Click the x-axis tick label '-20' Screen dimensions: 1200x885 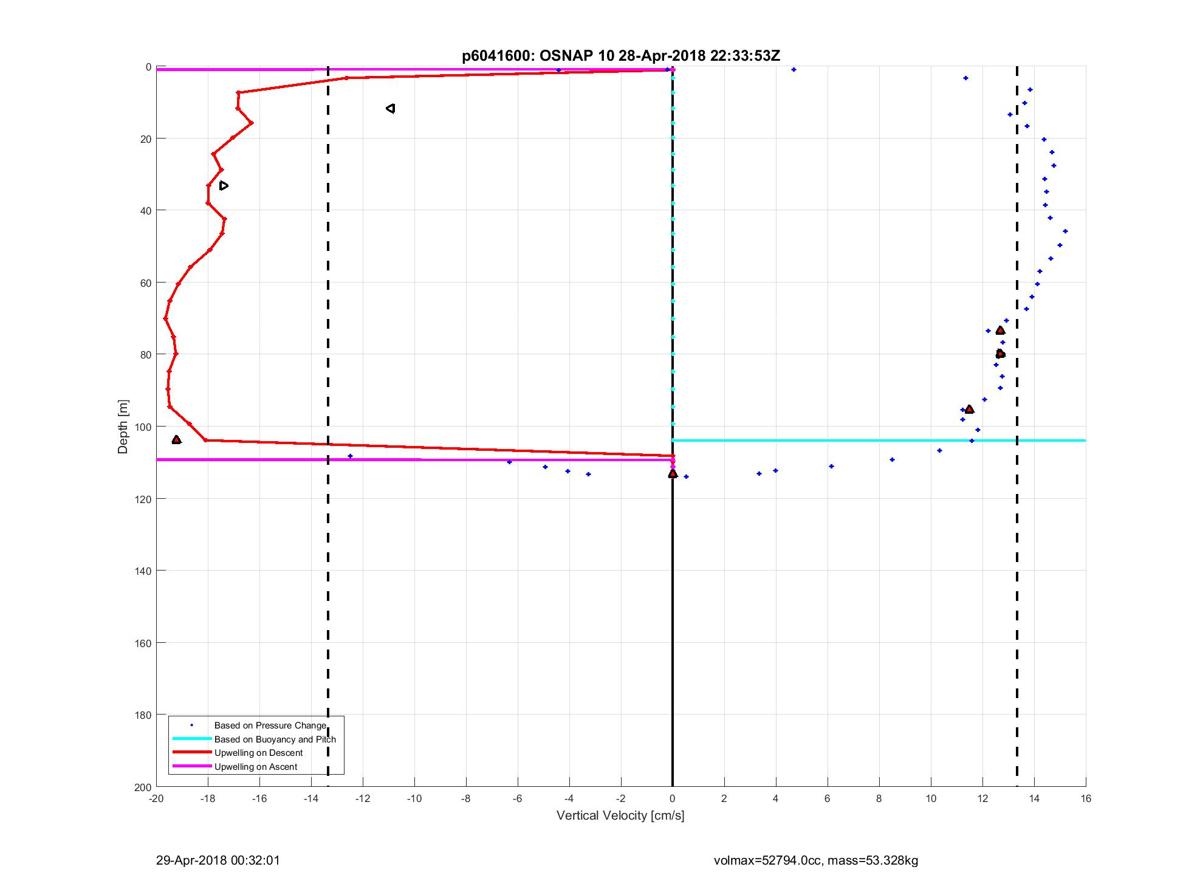click(x=156, y=799)
